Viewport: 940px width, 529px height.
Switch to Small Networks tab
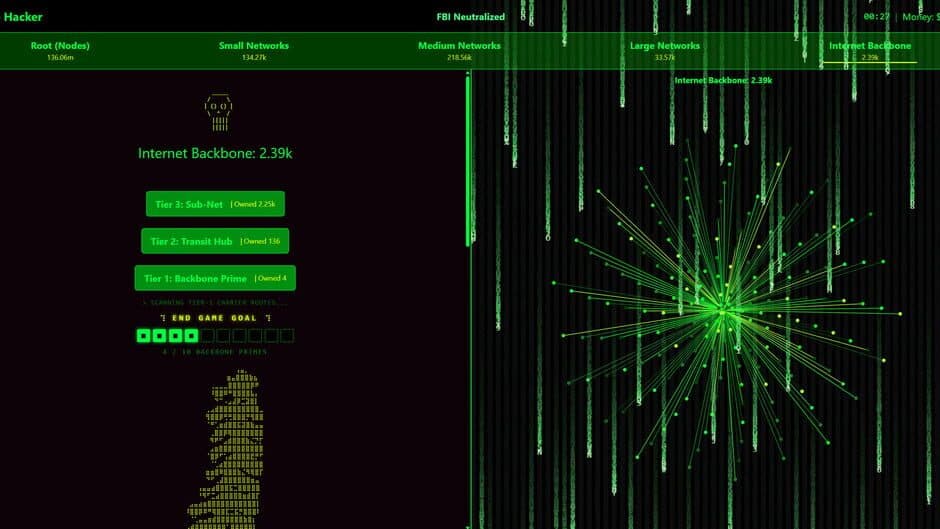254,50
